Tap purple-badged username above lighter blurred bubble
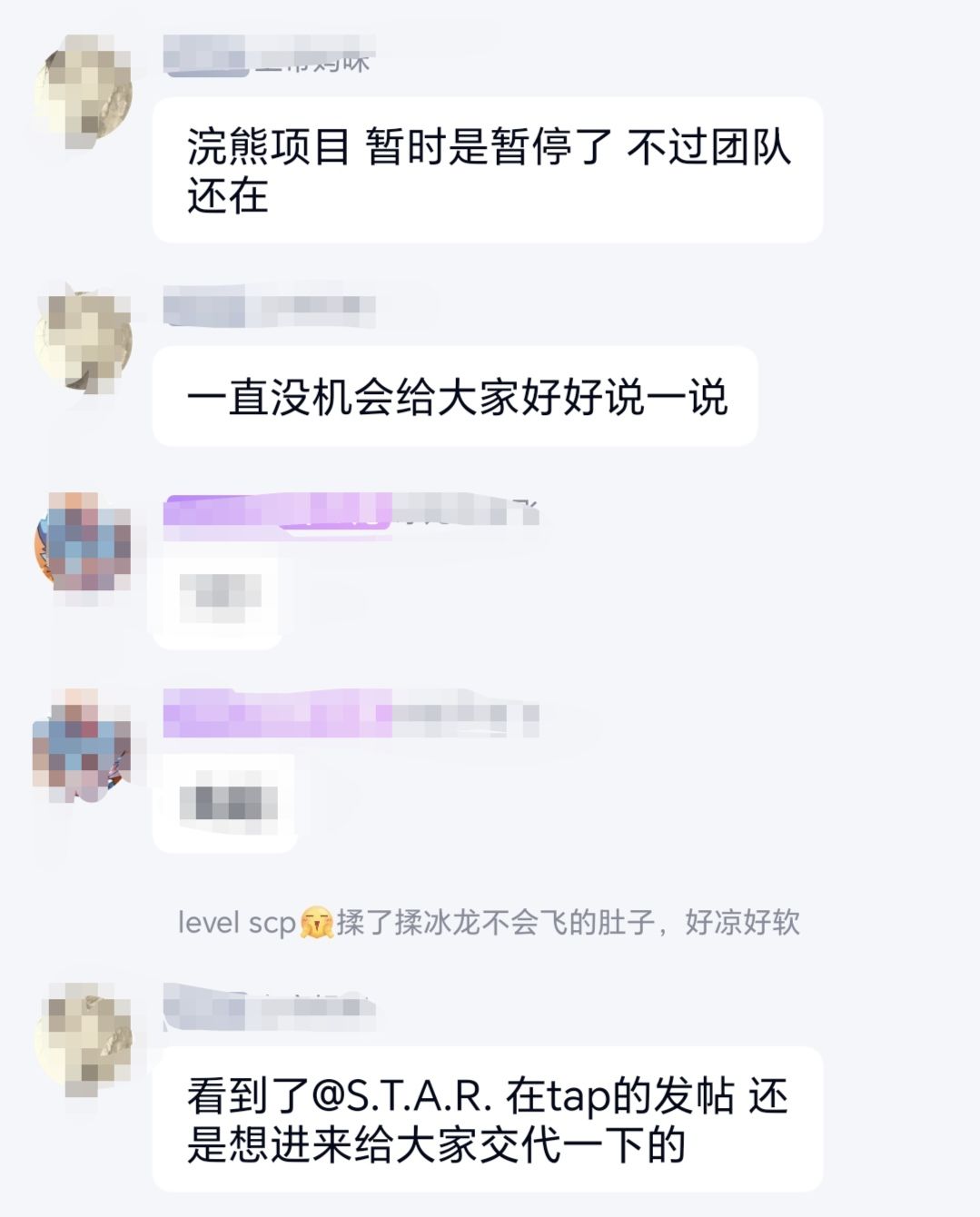The height and width of the screenshot is (1217, 980). pos(351,512)
